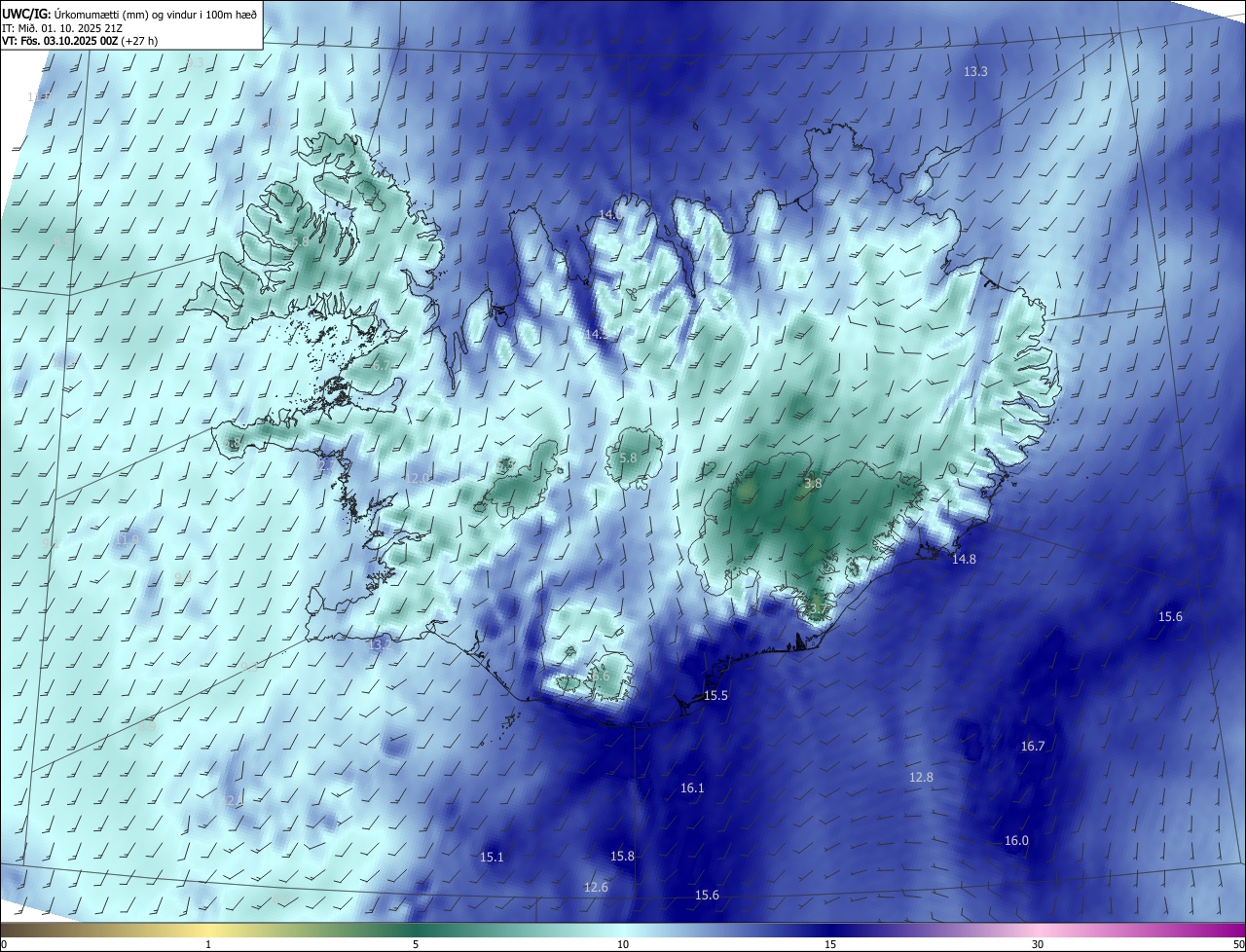Click the 14.8 value on the southeast coast
Image resolution: width=1246 pixels, height=952 pixels.
964,560
